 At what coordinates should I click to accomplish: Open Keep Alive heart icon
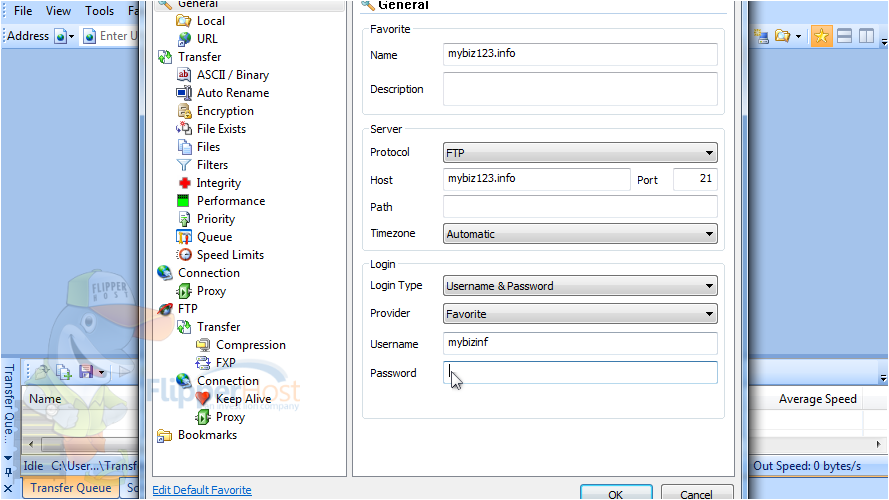pos(203,399)
